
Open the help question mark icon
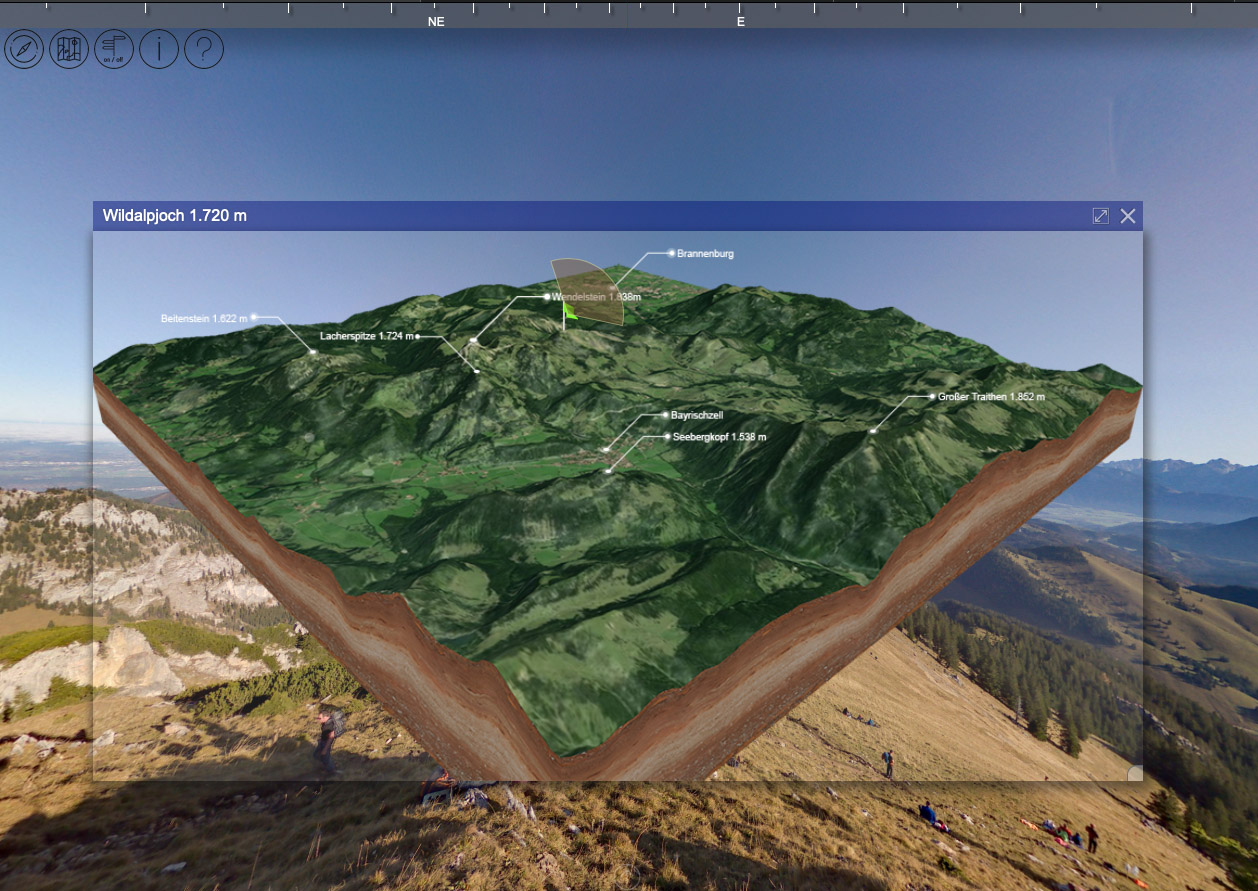(203, 49)
